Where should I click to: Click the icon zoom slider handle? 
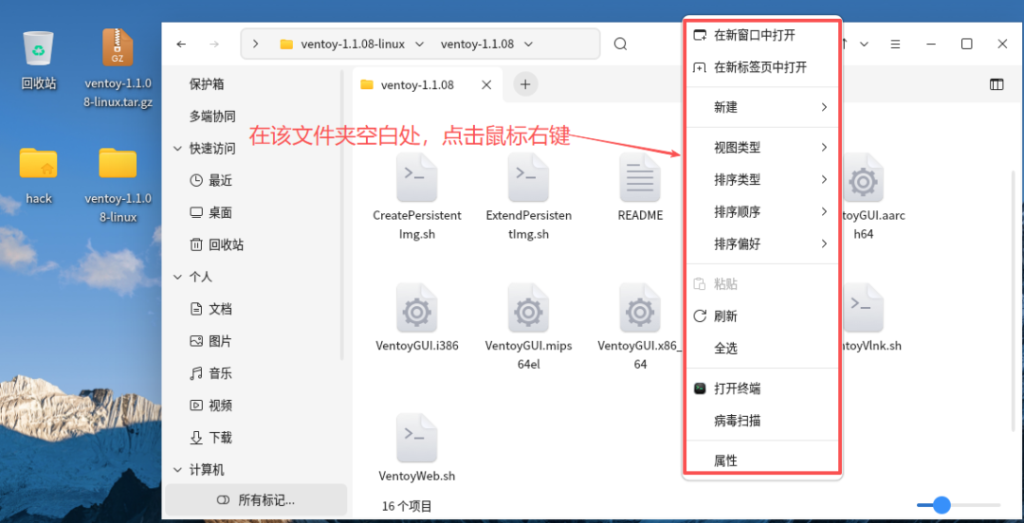click(x=941, y=505)
